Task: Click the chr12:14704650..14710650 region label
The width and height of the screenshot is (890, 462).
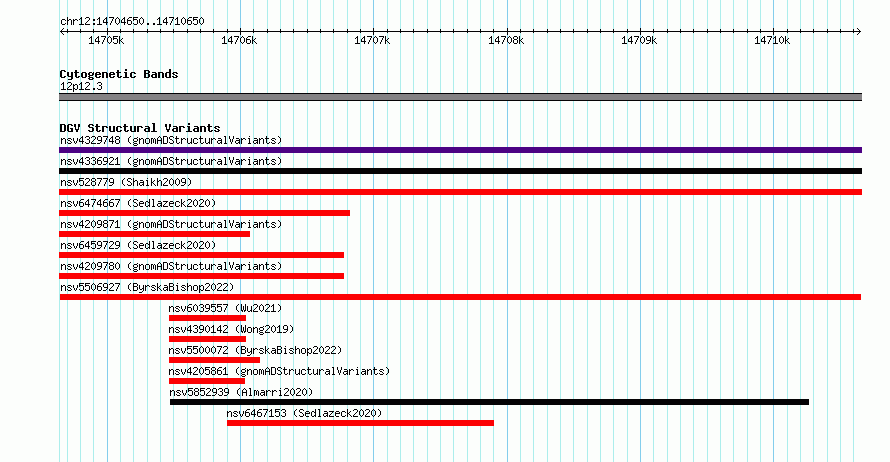Action: pyautogui.click(x=132, y=21)
